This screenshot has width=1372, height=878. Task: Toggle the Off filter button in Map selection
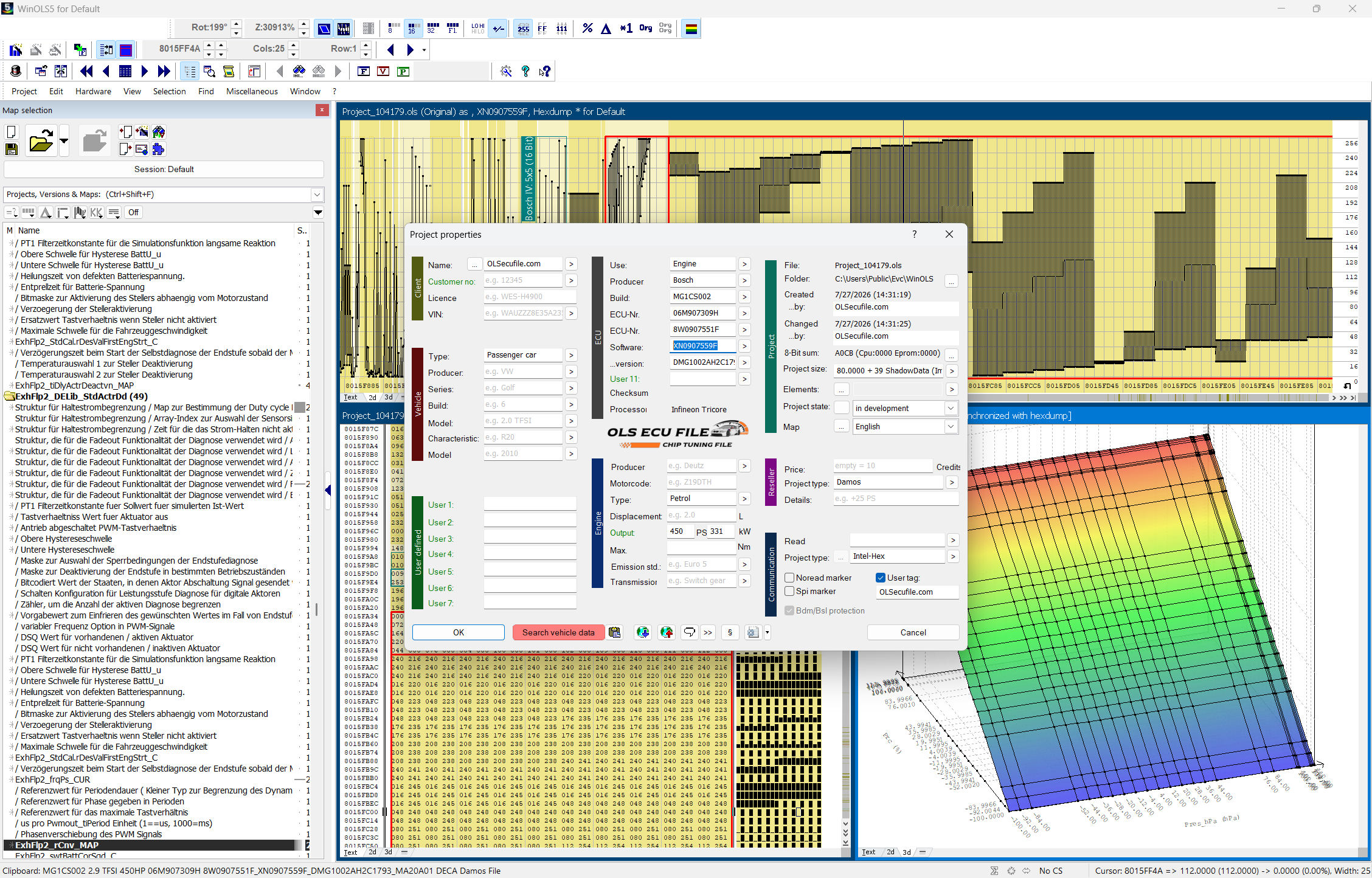tap(133, 212)
